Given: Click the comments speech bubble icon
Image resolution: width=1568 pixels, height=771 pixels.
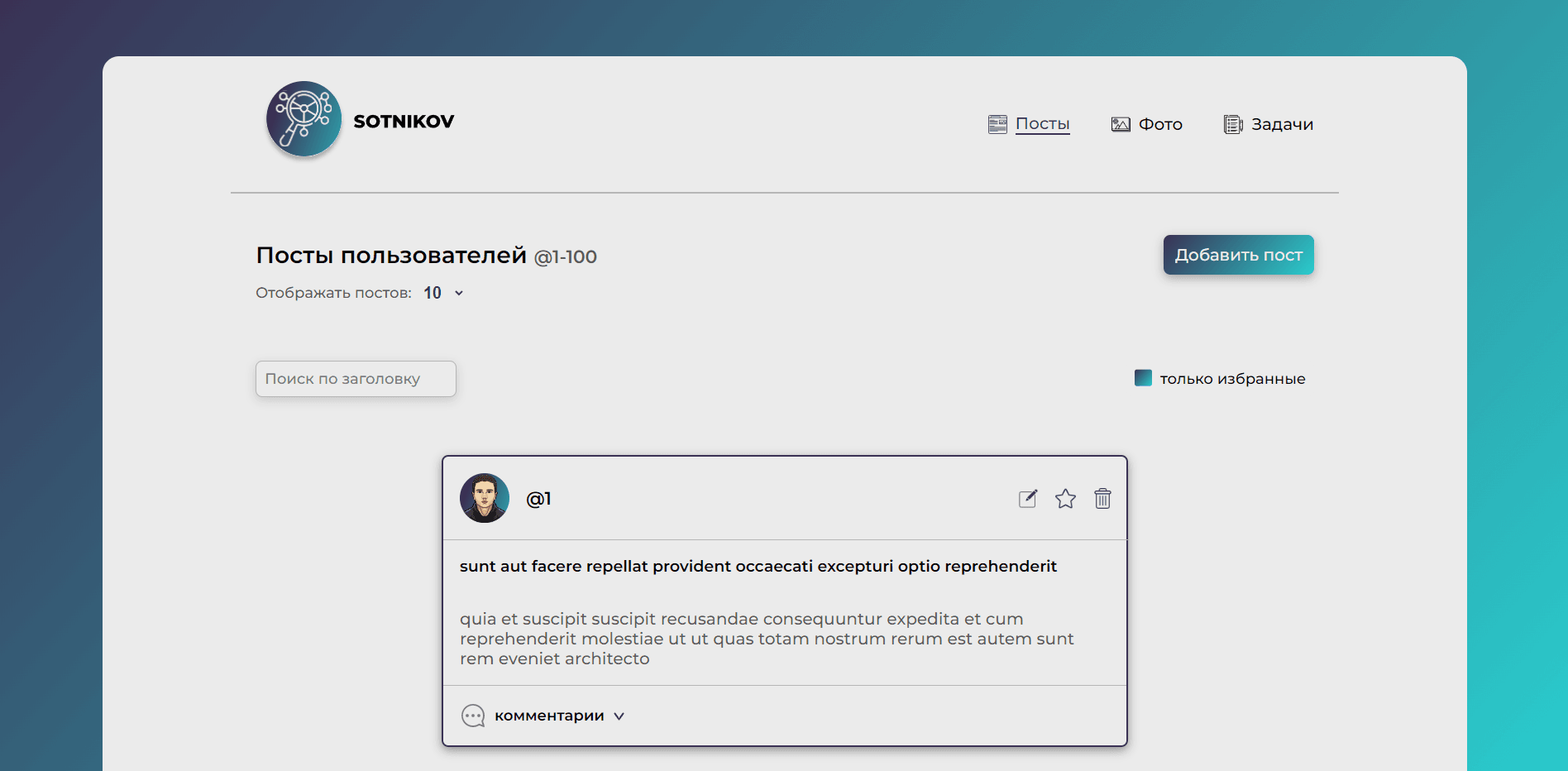Looking at the screenshot, I should click(x=473, y=716).
